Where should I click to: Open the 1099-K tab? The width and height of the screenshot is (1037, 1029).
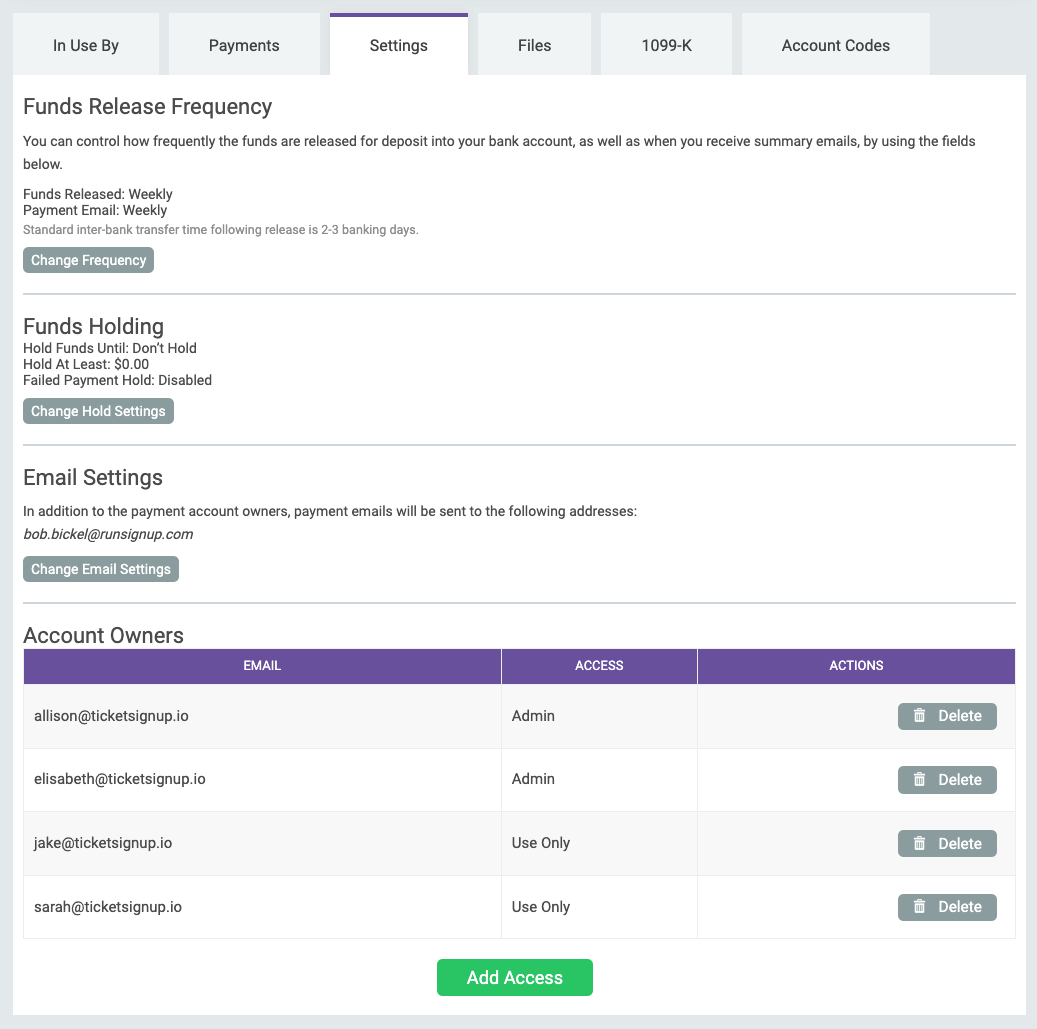pyautogui.click(x=666, y=45)
